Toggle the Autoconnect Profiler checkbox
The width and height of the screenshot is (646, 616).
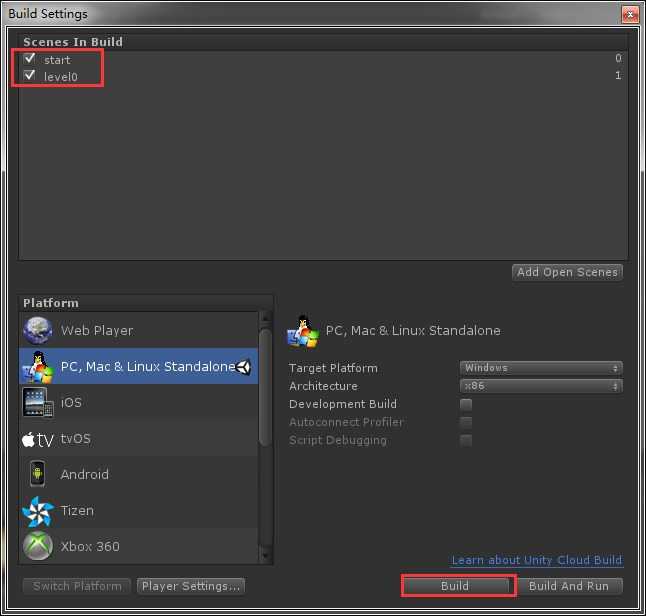pyautogui.click(x=466, y=422)
